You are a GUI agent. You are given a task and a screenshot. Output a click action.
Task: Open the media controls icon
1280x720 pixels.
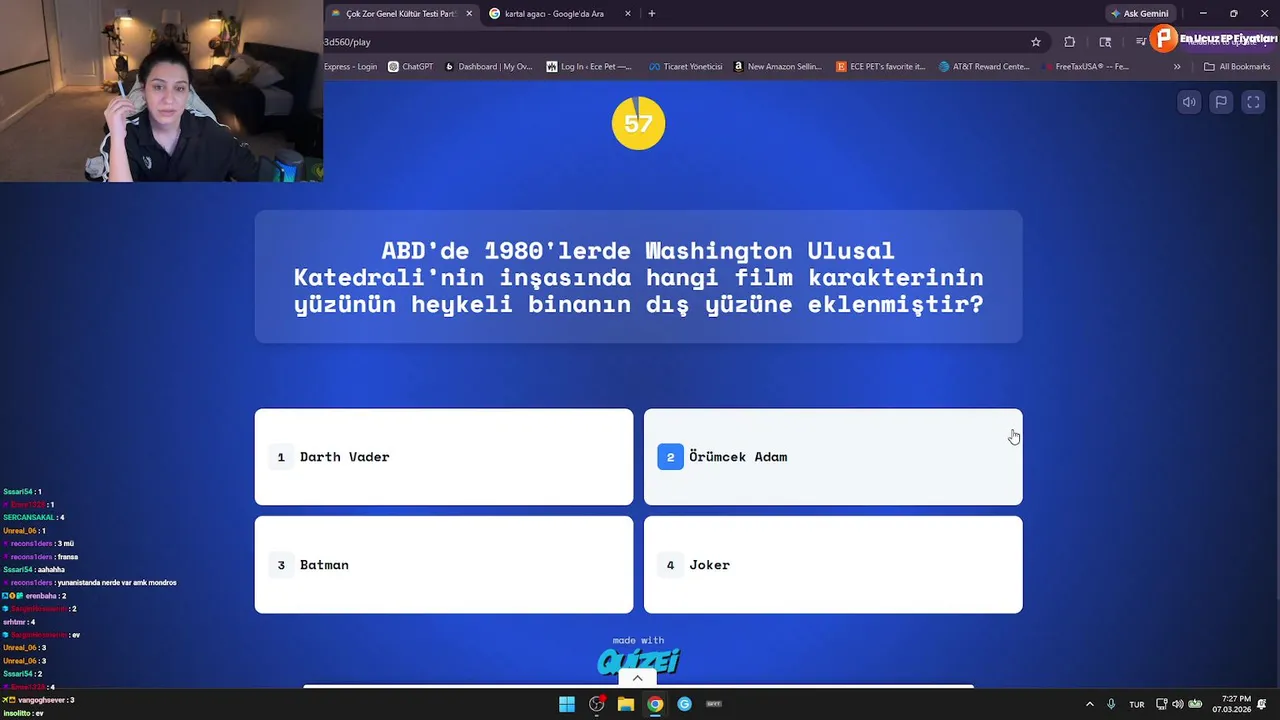[x=1140, y=42]
